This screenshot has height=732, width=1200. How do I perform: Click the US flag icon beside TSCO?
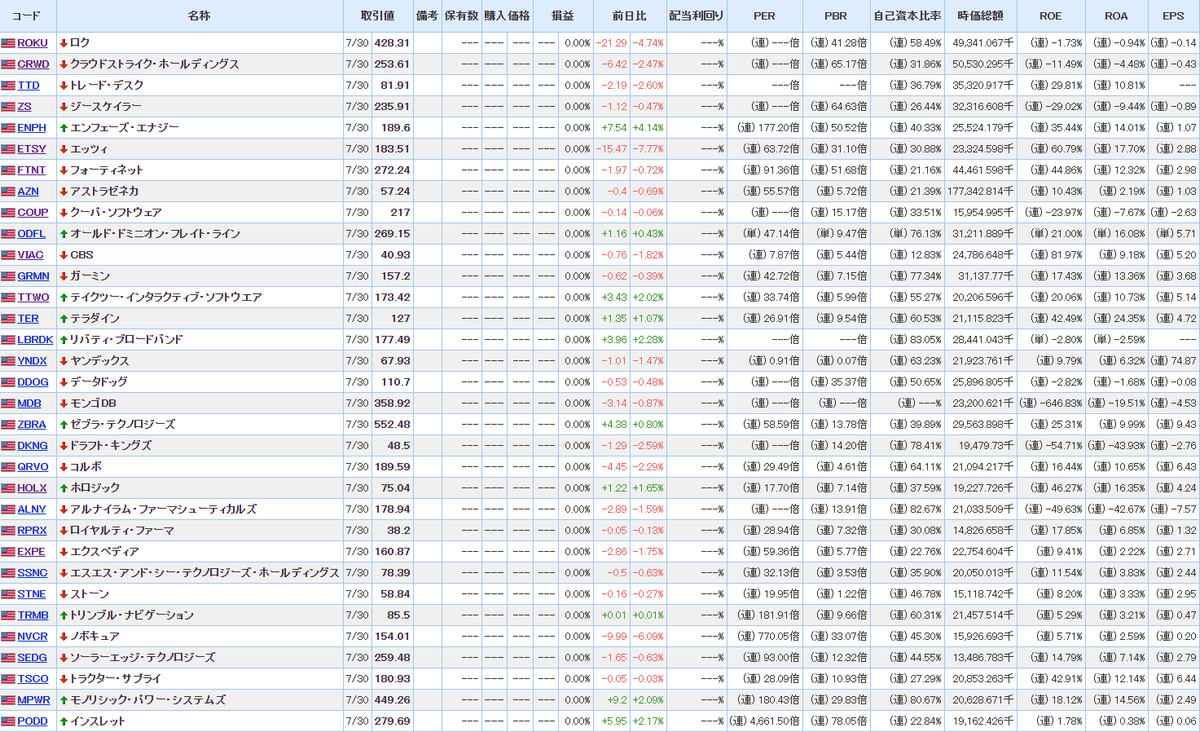(x=8, y=679)
